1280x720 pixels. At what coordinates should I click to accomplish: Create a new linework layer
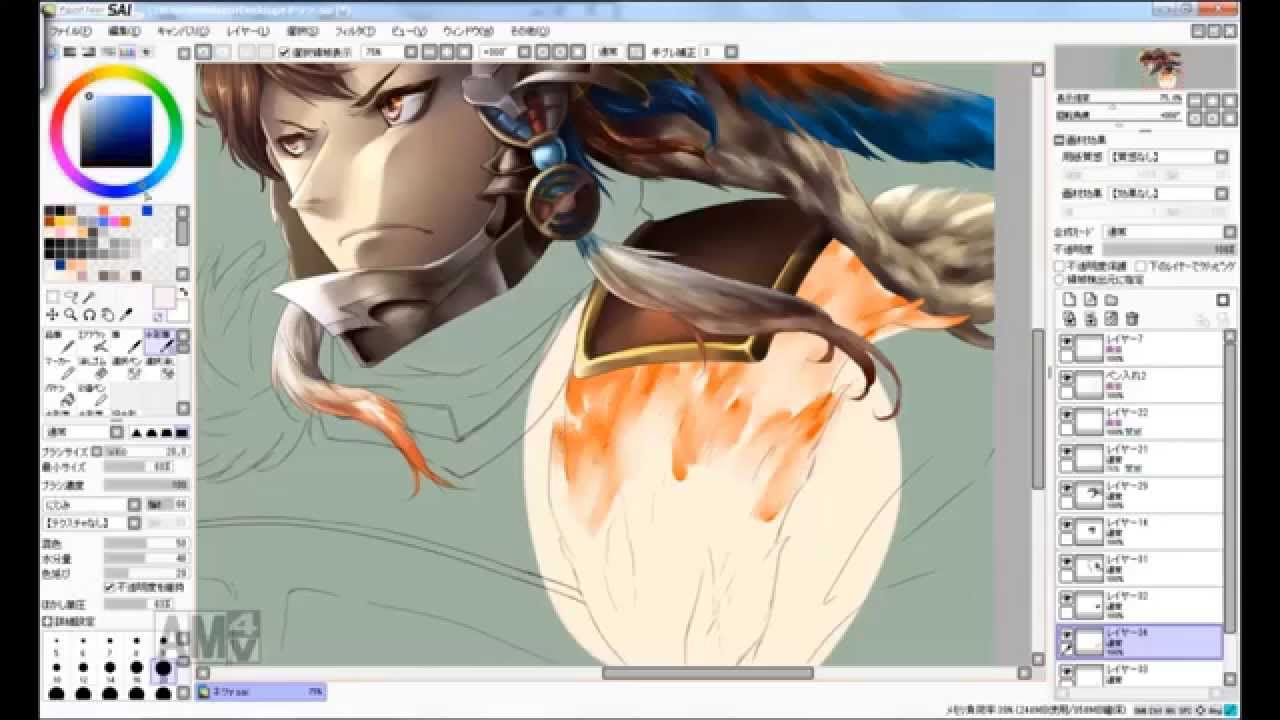coord(1090,300)
